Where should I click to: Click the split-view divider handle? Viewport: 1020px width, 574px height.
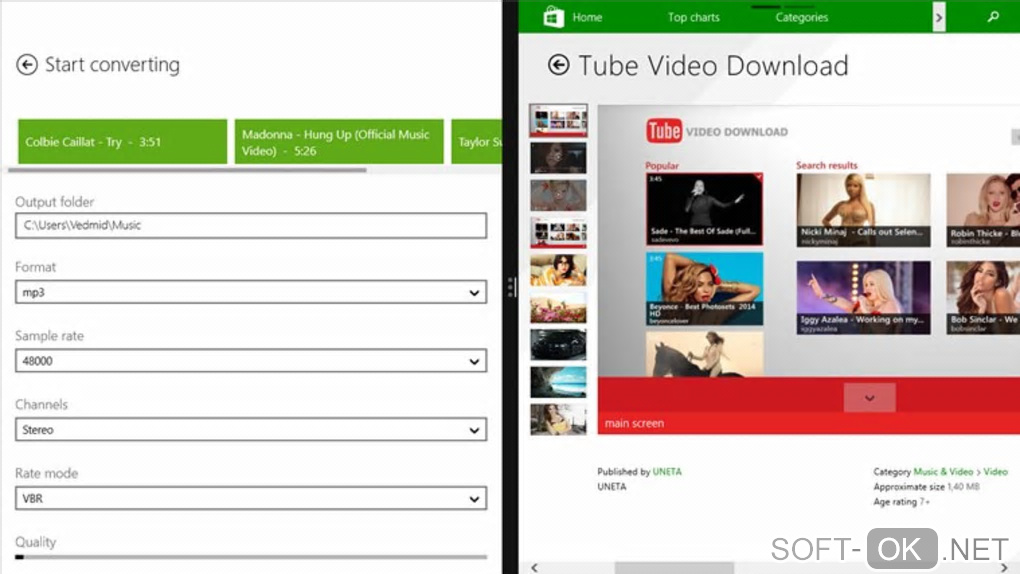coord(511,287)
